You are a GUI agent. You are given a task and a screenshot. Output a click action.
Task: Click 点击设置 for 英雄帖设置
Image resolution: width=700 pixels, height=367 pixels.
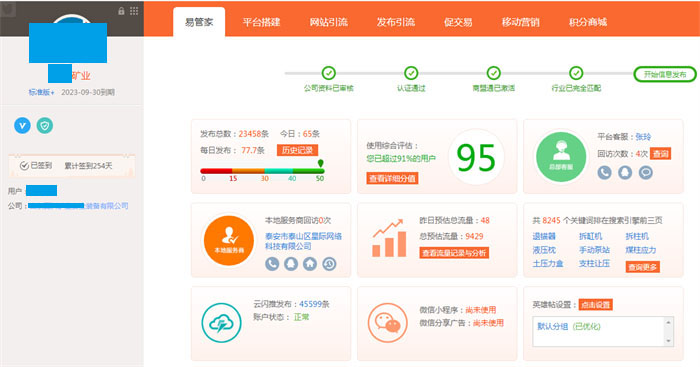[596, 305]
